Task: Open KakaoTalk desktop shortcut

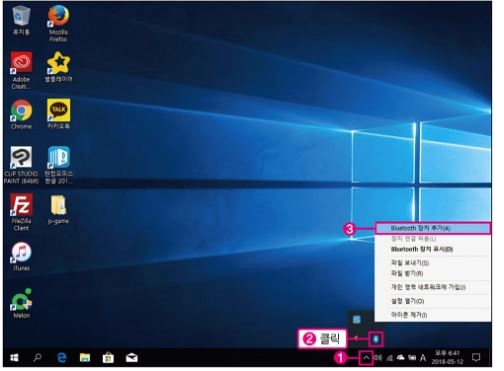Action: click(x=58, y=114)
